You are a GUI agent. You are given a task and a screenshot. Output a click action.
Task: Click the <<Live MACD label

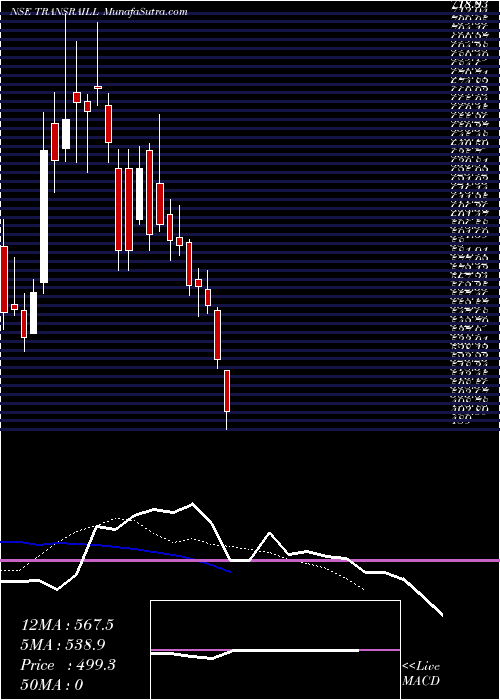[421, 674]
